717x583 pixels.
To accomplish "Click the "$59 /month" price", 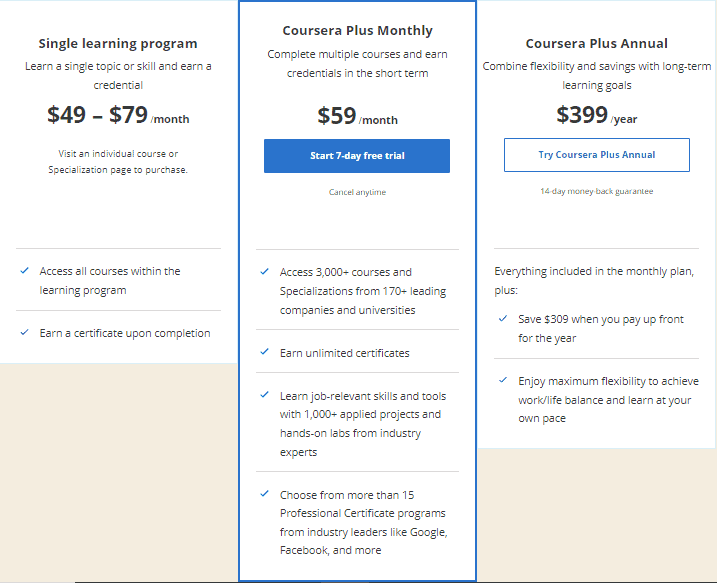I will click(x=357, y=116).
